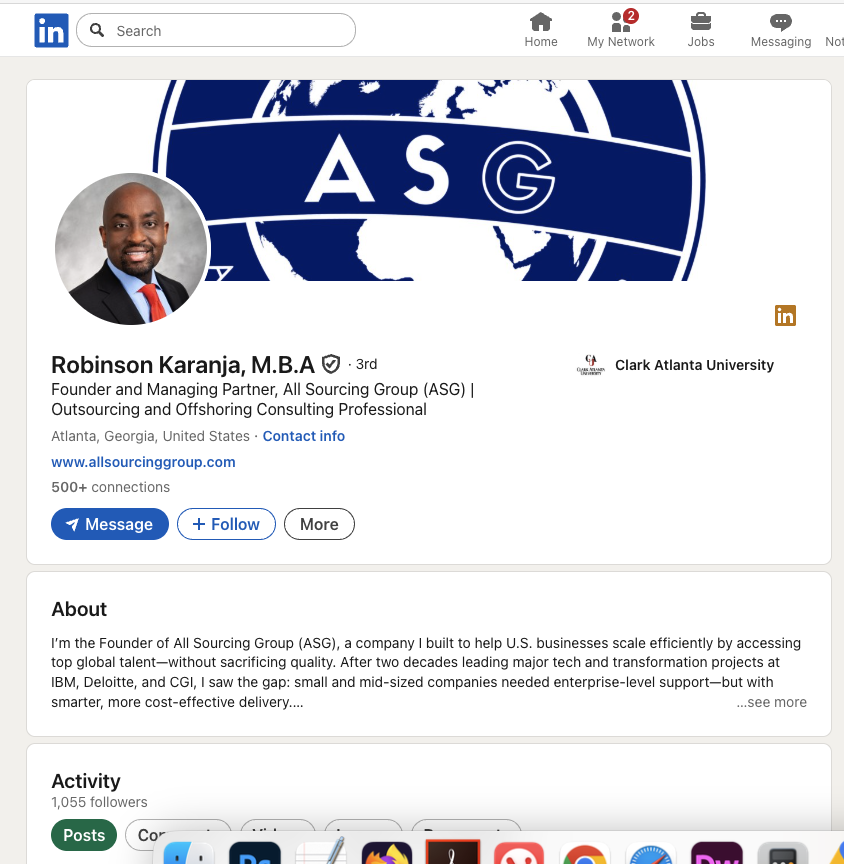Screen dimensions: 844x864
Task: Click the verification shield badge beside name
Action: click(x=331, y=364)
